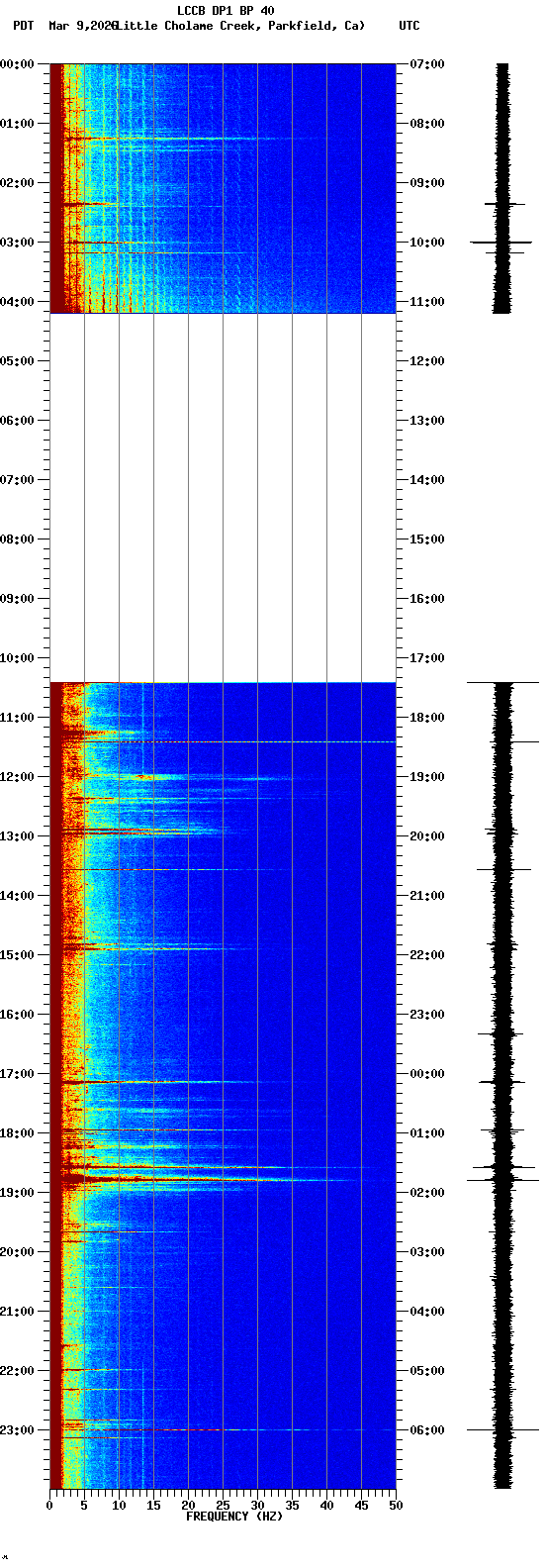Click the 05:00 label on the PDT axis
This screenshot has height=1568, width=546.
pyautogui.click(x=16, y=360)
